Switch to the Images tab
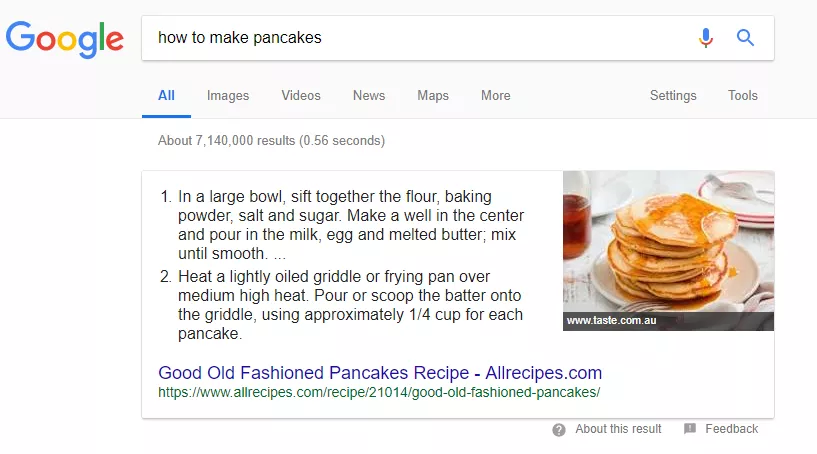 pos(228,96)
